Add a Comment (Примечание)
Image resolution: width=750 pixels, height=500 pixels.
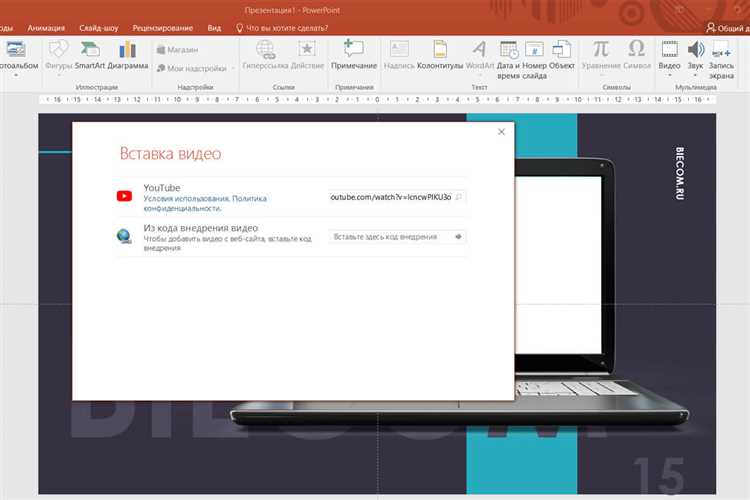coord(353,55)
